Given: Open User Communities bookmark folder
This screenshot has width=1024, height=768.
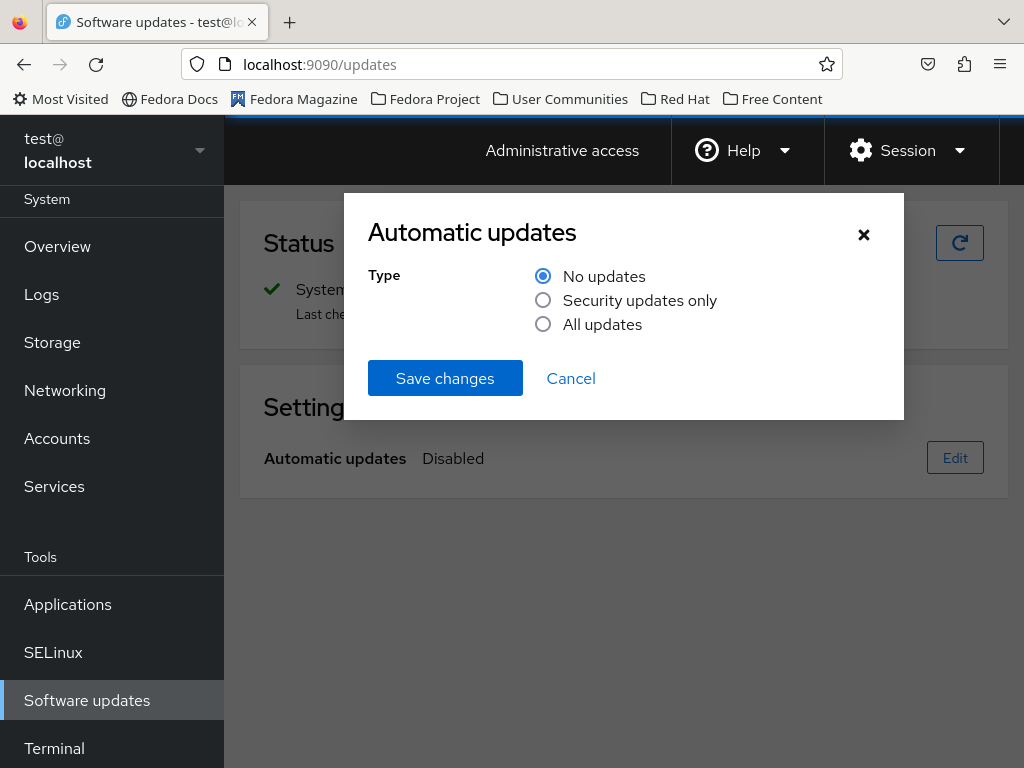Looking at the screenshot, I should pos(560,99).
